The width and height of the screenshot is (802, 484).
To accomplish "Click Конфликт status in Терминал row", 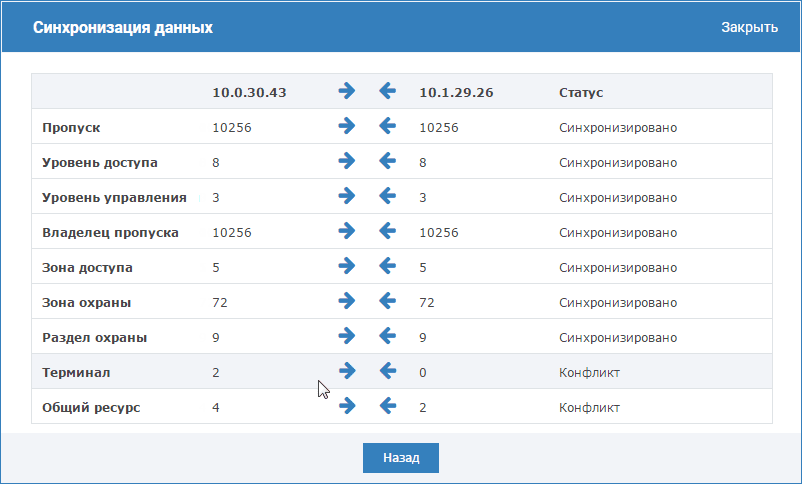I will click(589, 372).
